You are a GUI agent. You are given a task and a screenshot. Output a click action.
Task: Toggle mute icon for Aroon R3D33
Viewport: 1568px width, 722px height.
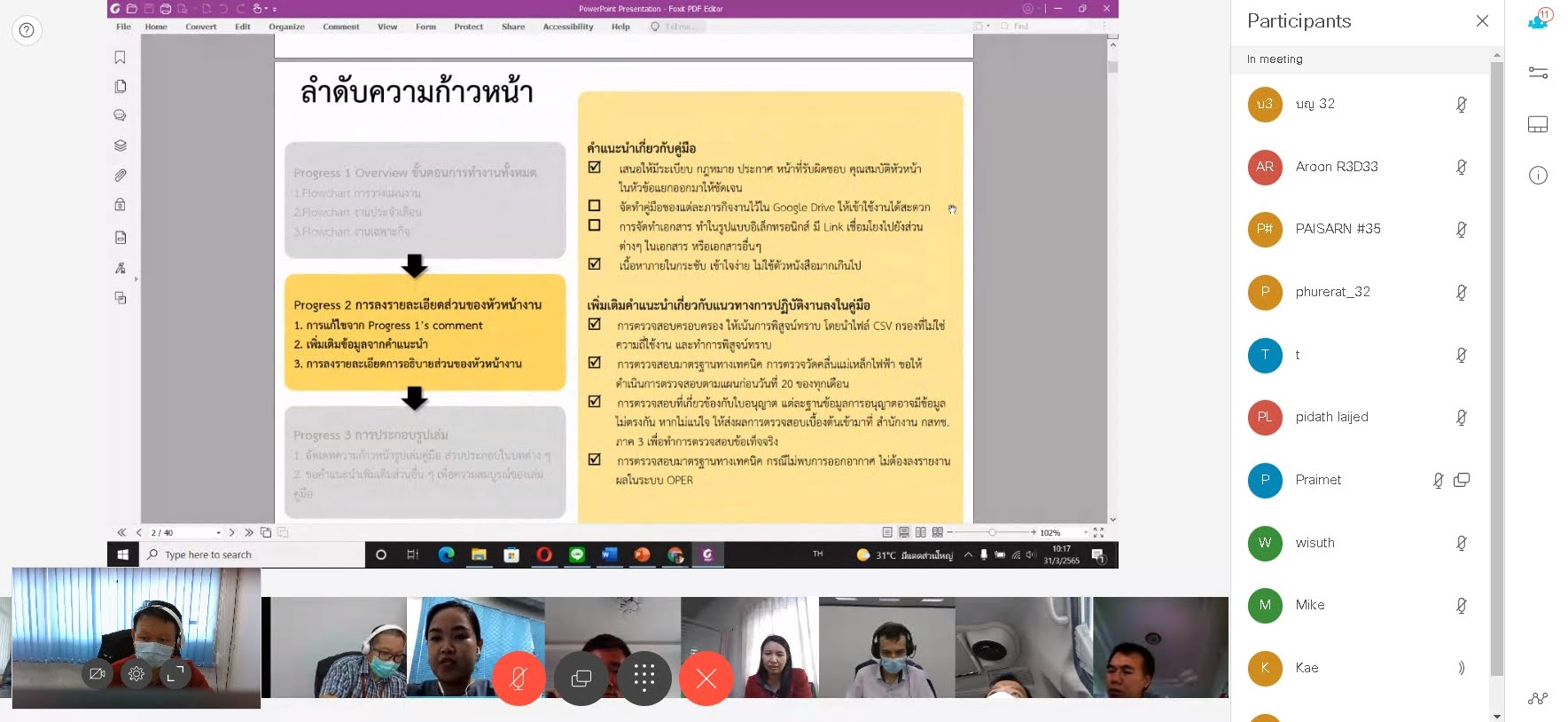point(1462,167)
